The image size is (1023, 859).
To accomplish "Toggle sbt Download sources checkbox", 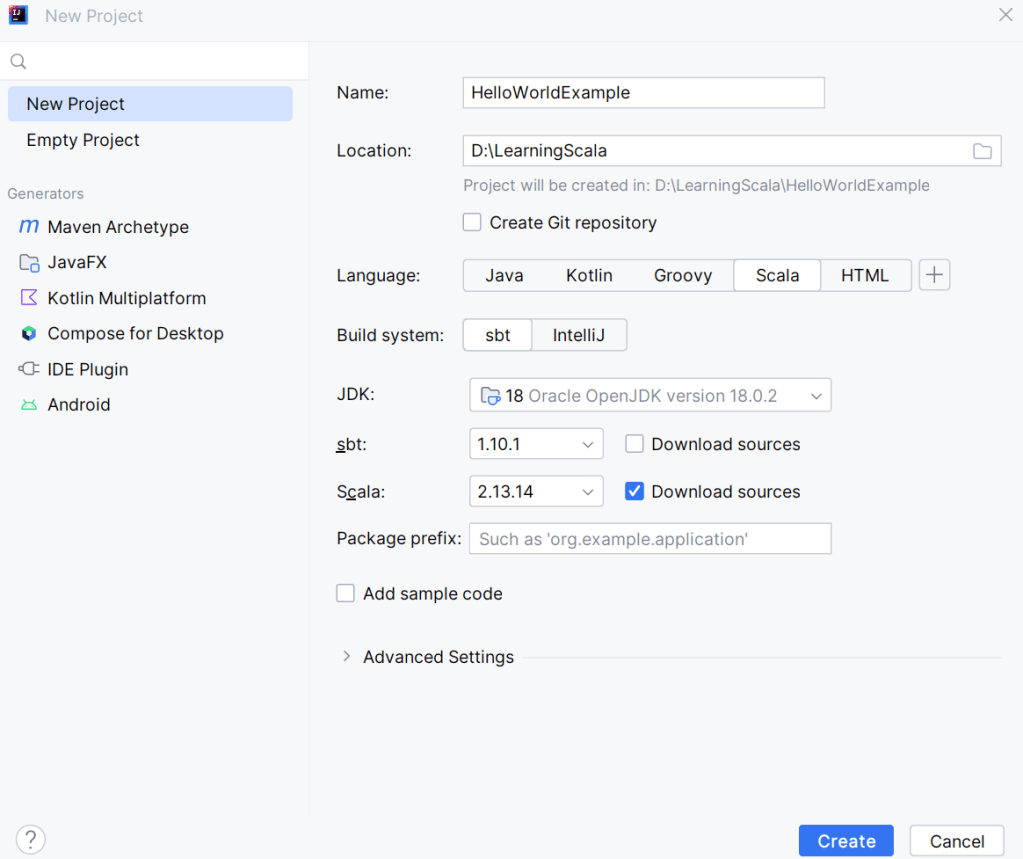I will click(634, 444).
